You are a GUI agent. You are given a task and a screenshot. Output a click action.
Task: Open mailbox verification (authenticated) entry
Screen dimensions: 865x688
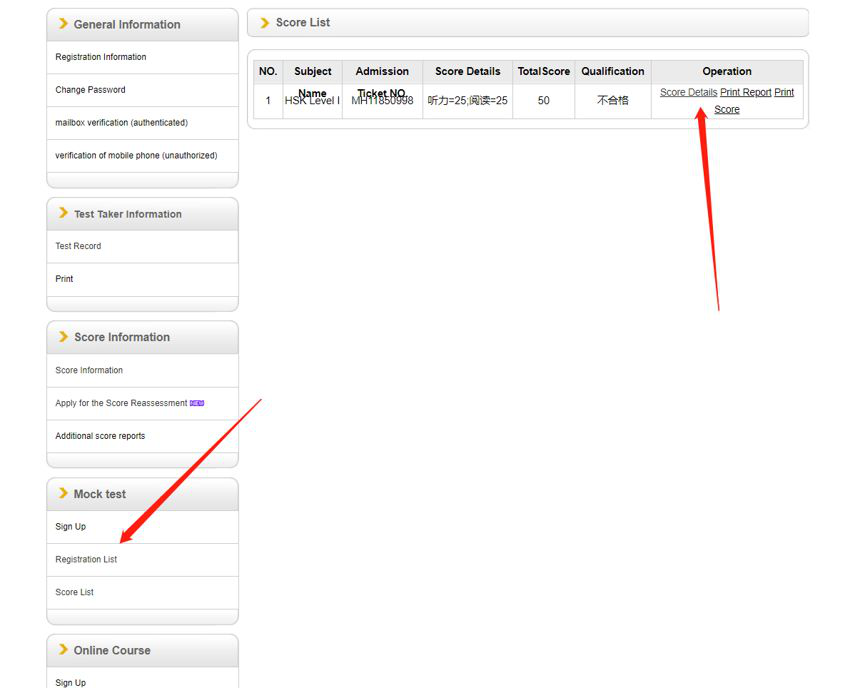tap(121, 123)
